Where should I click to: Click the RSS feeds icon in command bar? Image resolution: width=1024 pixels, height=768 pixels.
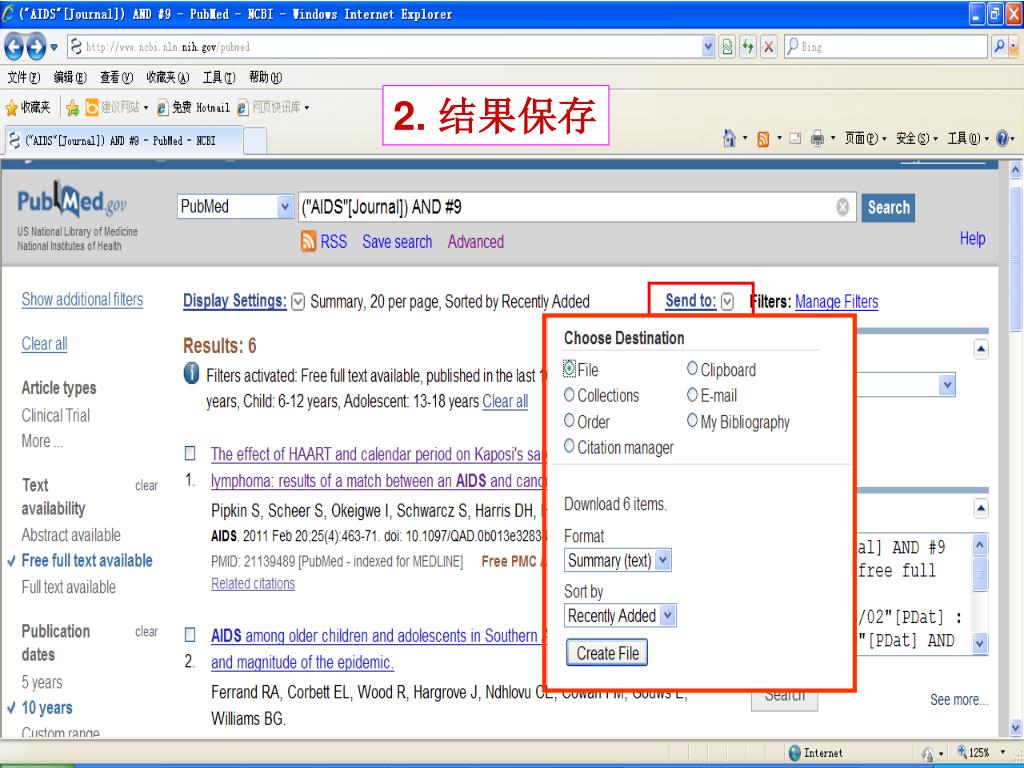pos(762,139)
